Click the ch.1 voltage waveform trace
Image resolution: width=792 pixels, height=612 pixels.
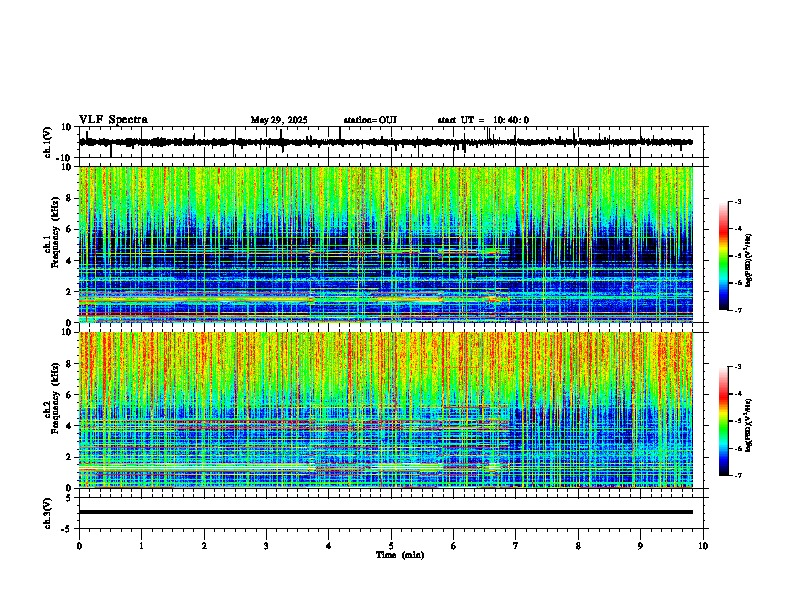(385, 142)
